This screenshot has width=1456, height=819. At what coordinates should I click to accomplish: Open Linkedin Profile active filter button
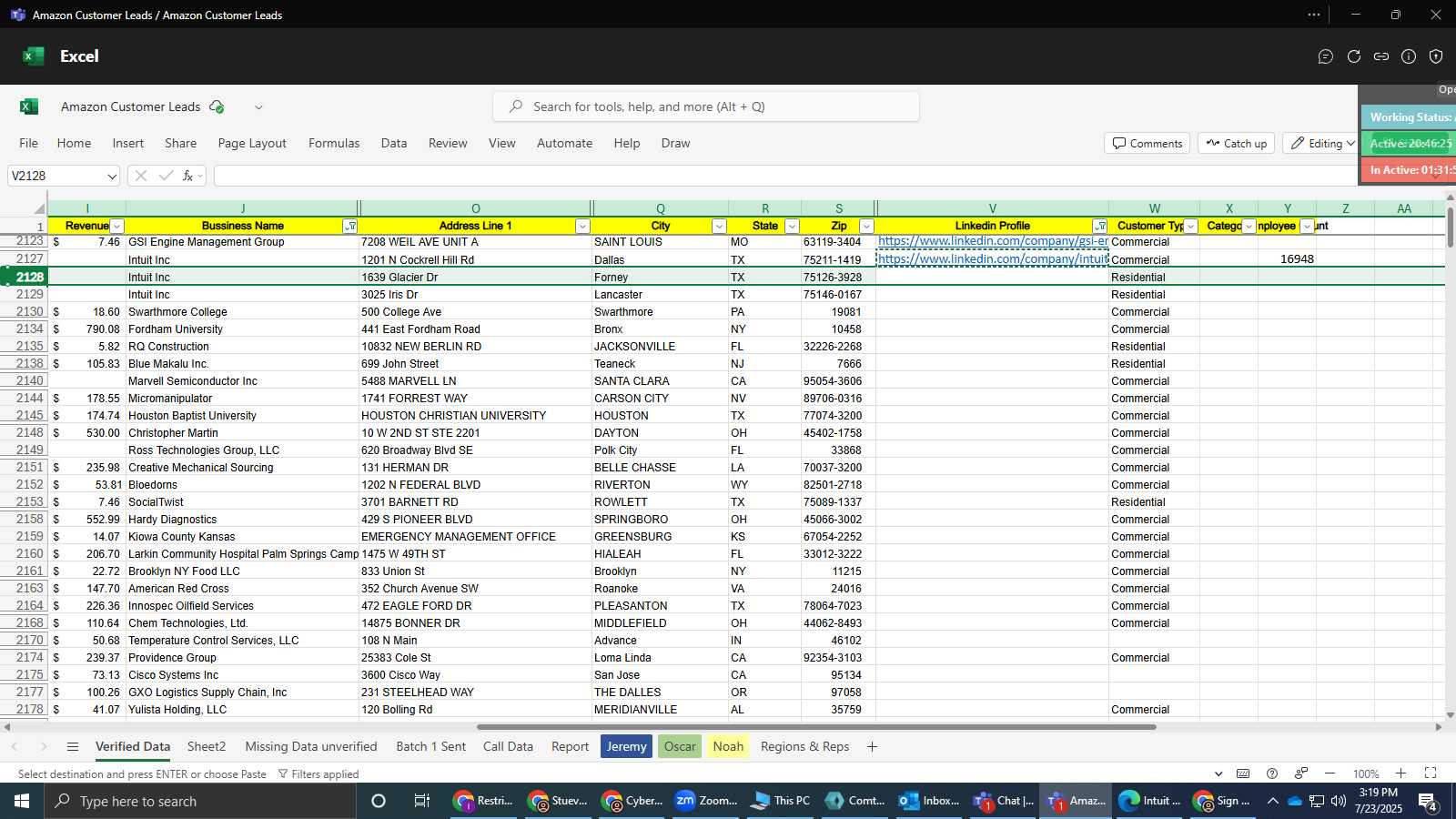[1100, 227]
